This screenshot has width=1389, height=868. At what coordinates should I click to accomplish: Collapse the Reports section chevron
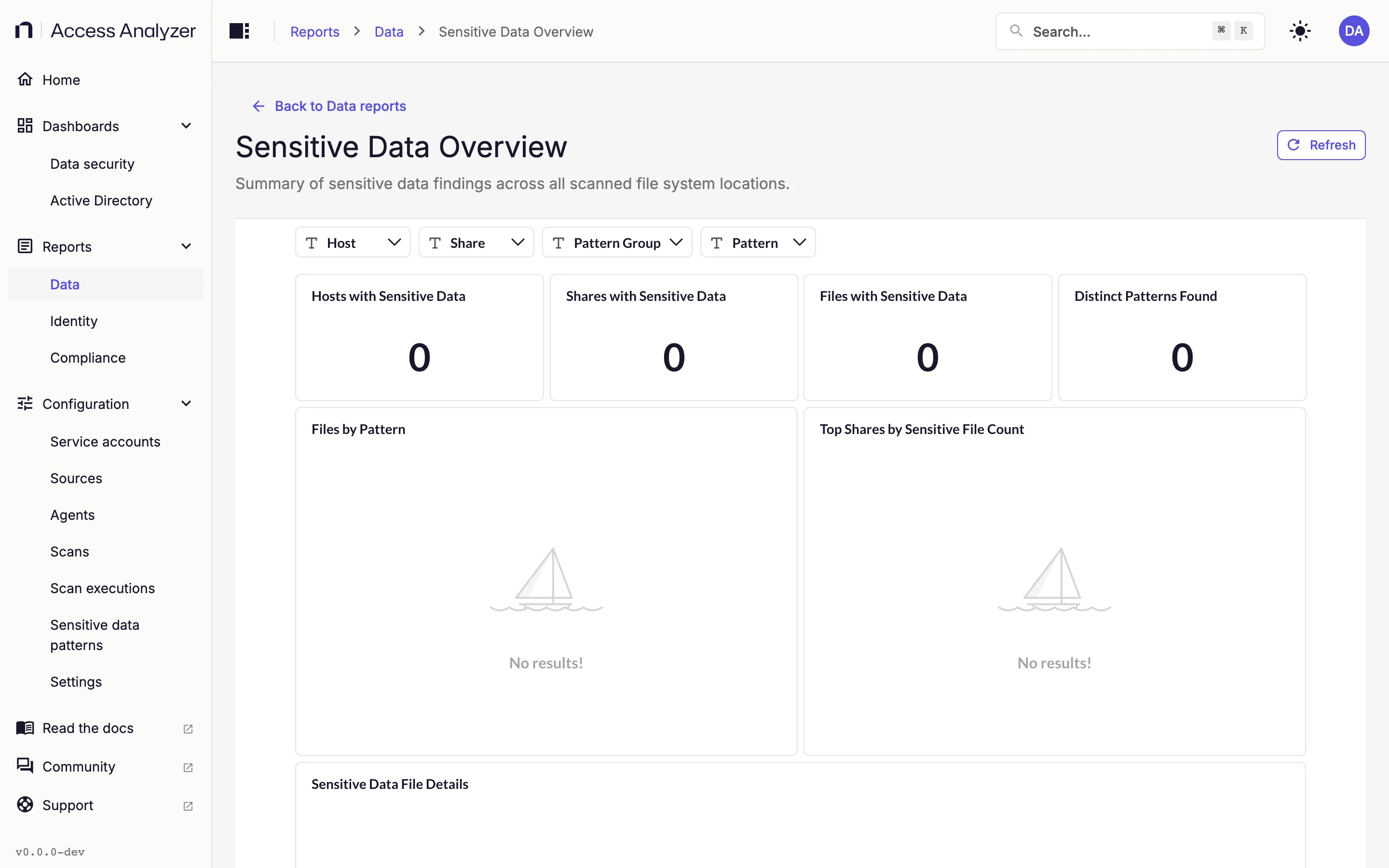(x=186, y=246)
